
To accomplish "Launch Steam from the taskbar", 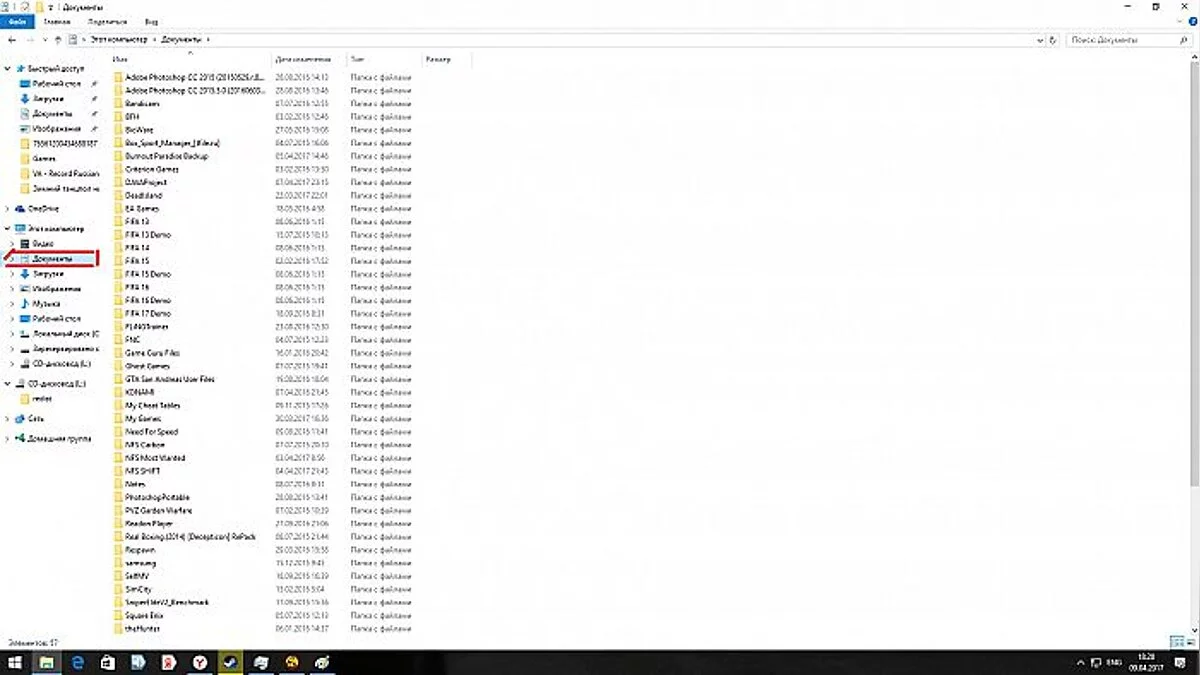I will [x=230, y=662].
